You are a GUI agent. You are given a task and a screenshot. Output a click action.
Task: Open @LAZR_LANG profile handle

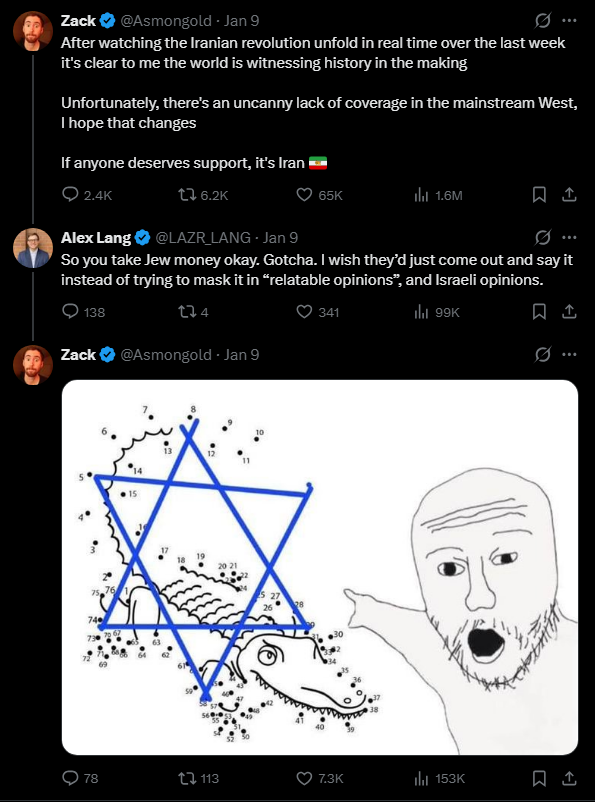203,238
